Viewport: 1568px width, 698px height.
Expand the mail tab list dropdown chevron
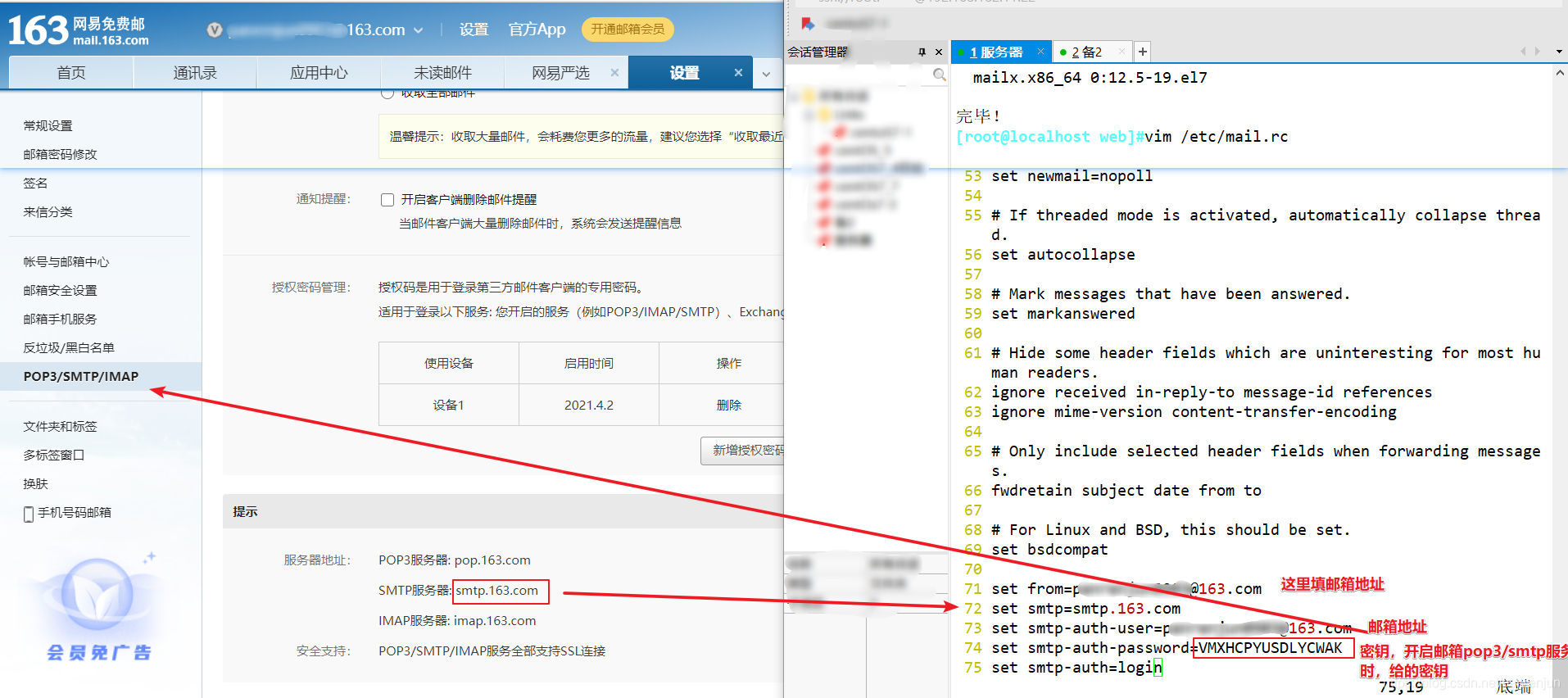(766, 74)
